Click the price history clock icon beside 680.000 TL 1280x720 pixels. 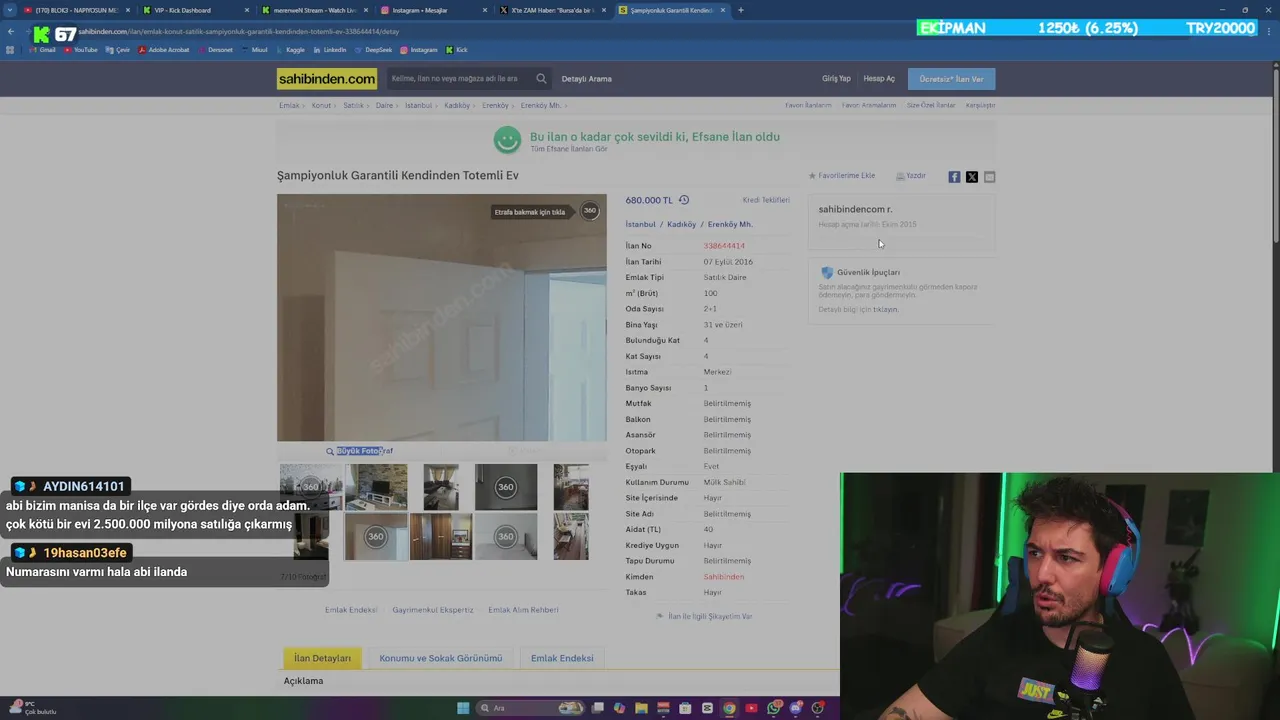click(684, 200)
